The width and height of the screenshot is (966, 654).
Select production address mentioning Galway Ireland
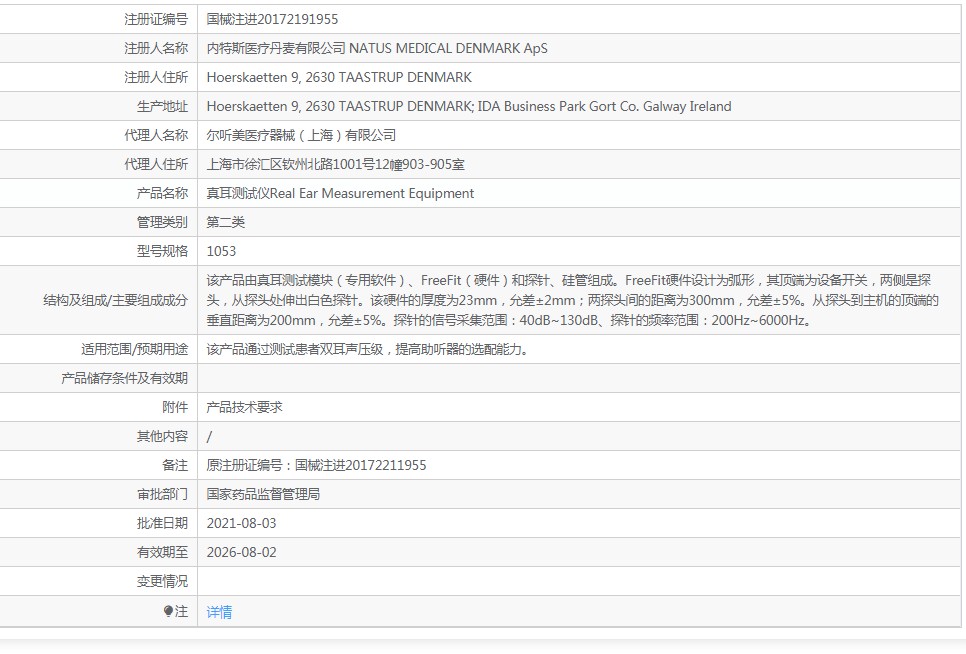pyautogui.click(x=469, y=106)
